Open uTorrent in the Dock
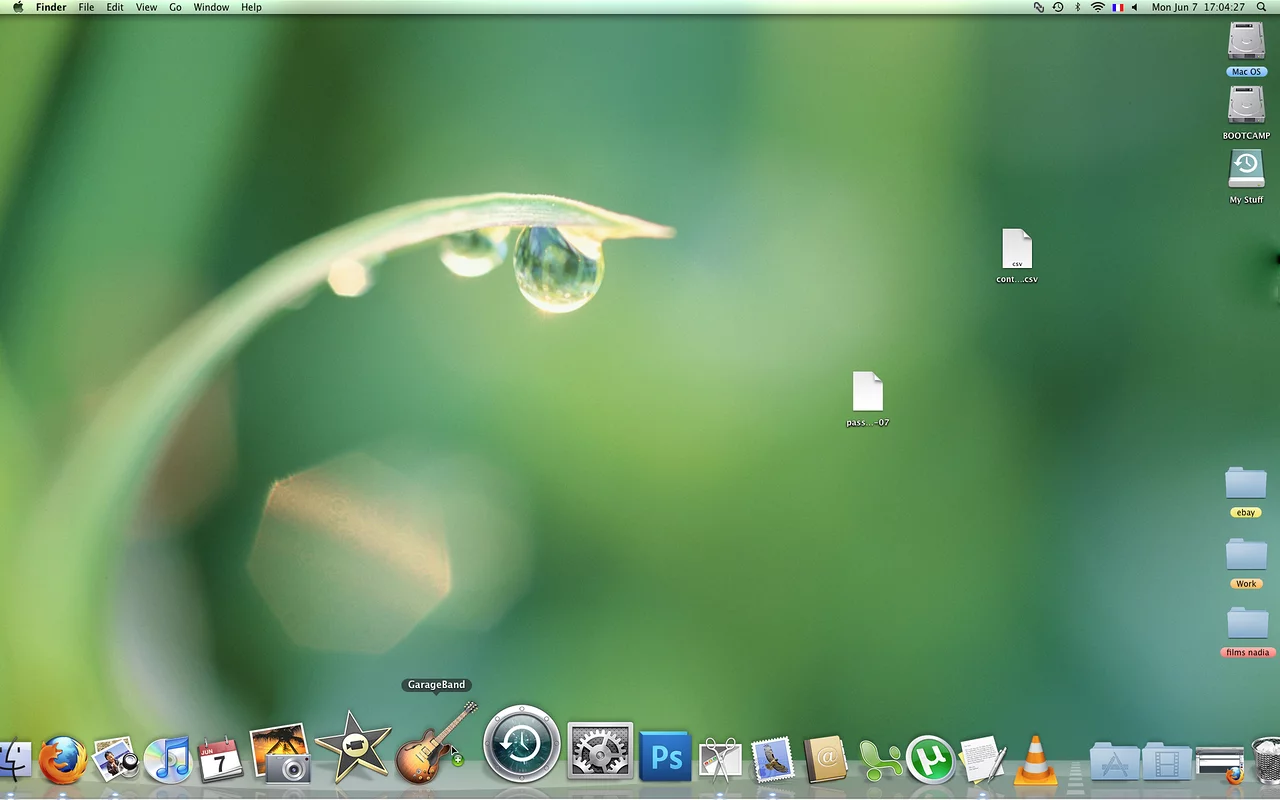This screenshot has height=800, width=1280. (930, 760)
